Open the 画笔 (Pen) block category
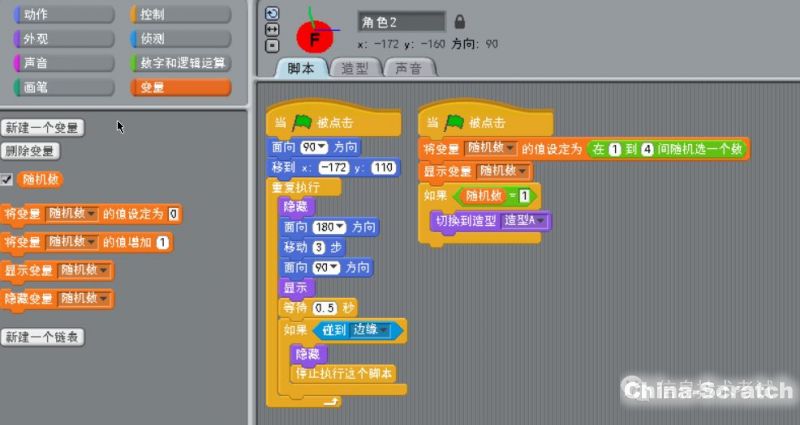This screenshot has height=425, width=800. (x=58, y=87)
